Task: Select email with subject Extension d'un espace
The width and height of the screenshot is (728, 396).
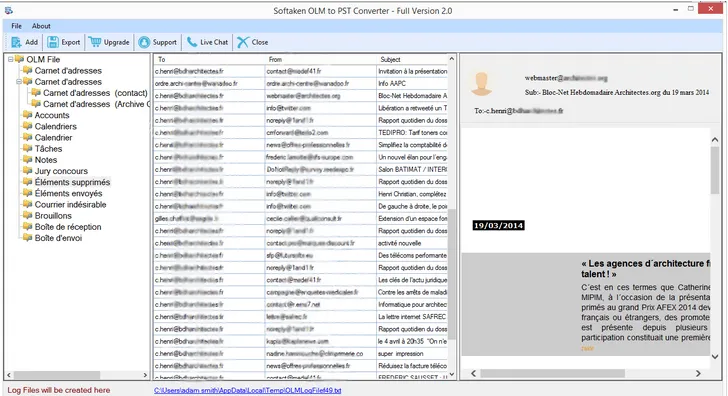Action: 300,219
